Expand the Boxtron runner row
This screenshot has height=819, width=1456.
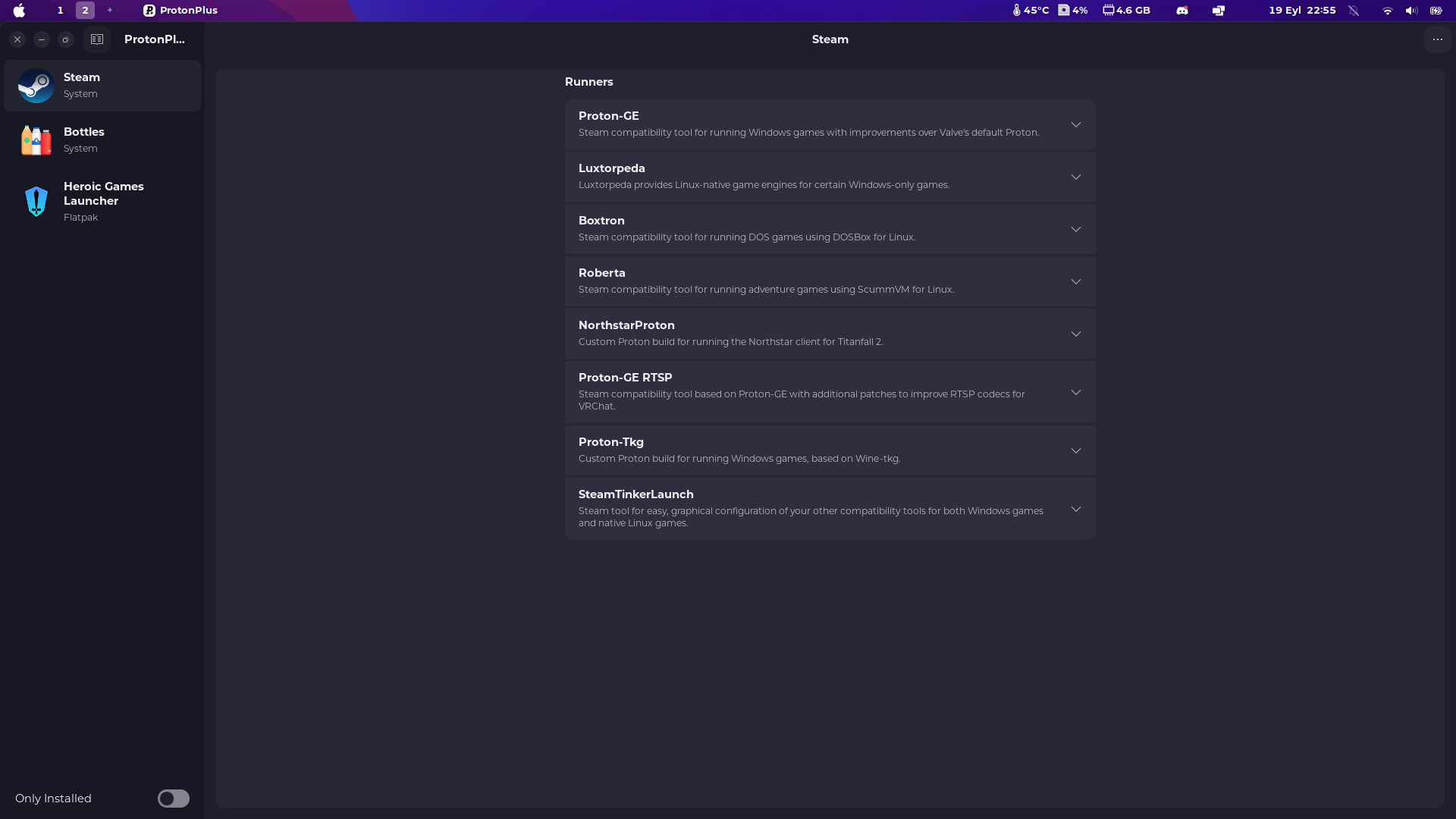830,229
